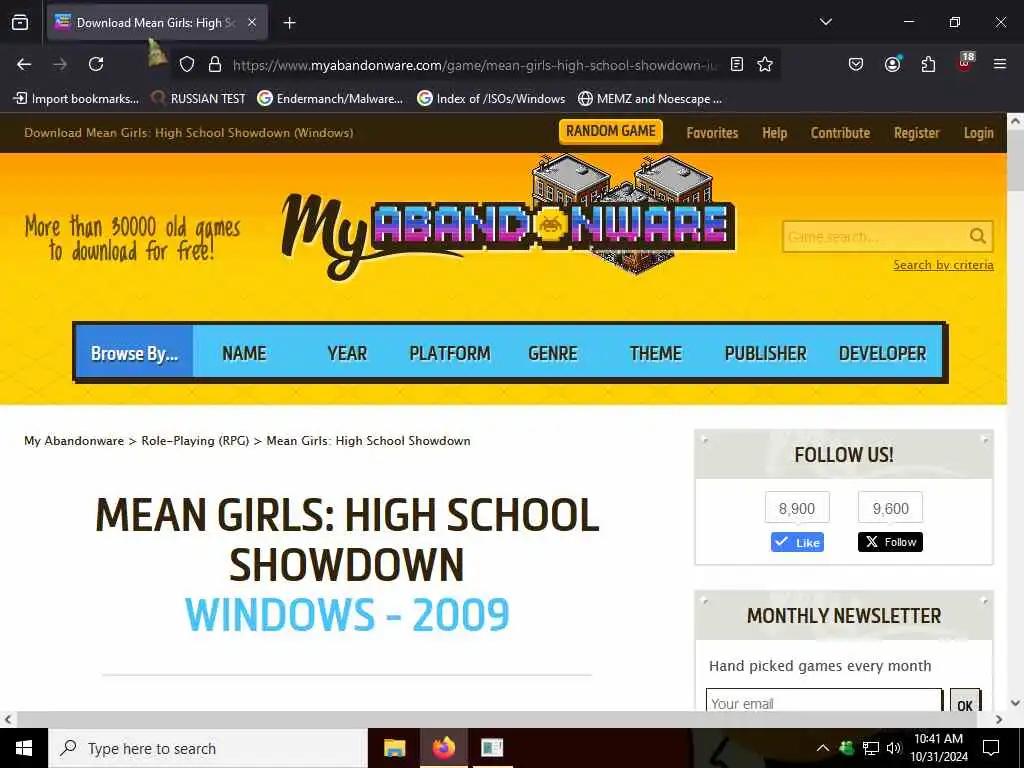Viewport: 1024px width, 768px height.
Task: Open the extensions panel
Action: pos(928,64)
